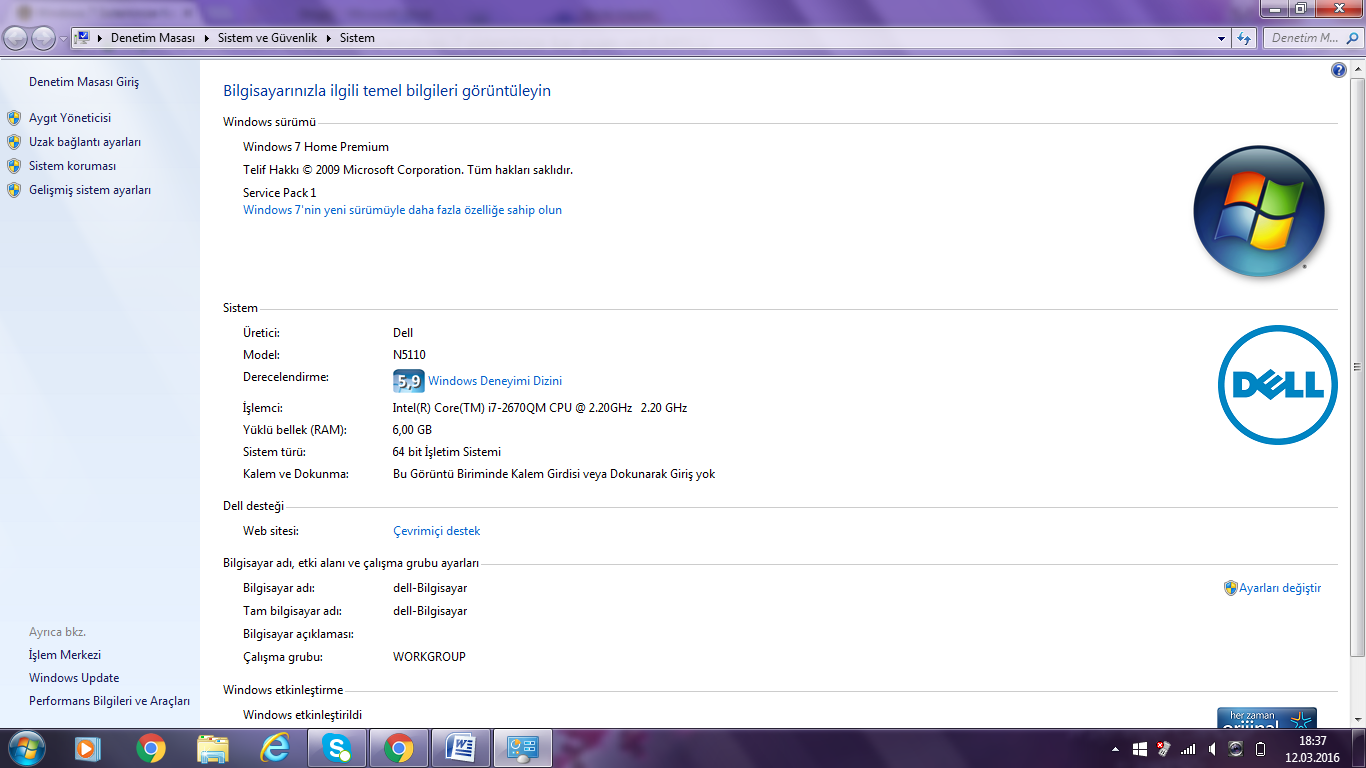
Task: Click the model value N5110
Action: click(410, 355)
